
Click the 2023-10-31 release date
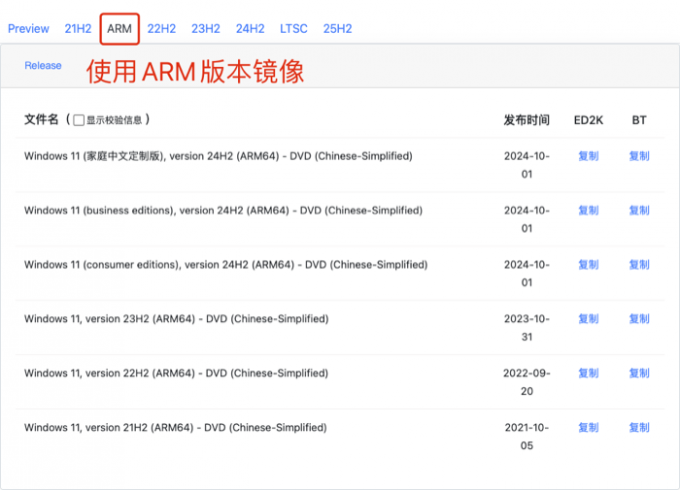[526, 328]
